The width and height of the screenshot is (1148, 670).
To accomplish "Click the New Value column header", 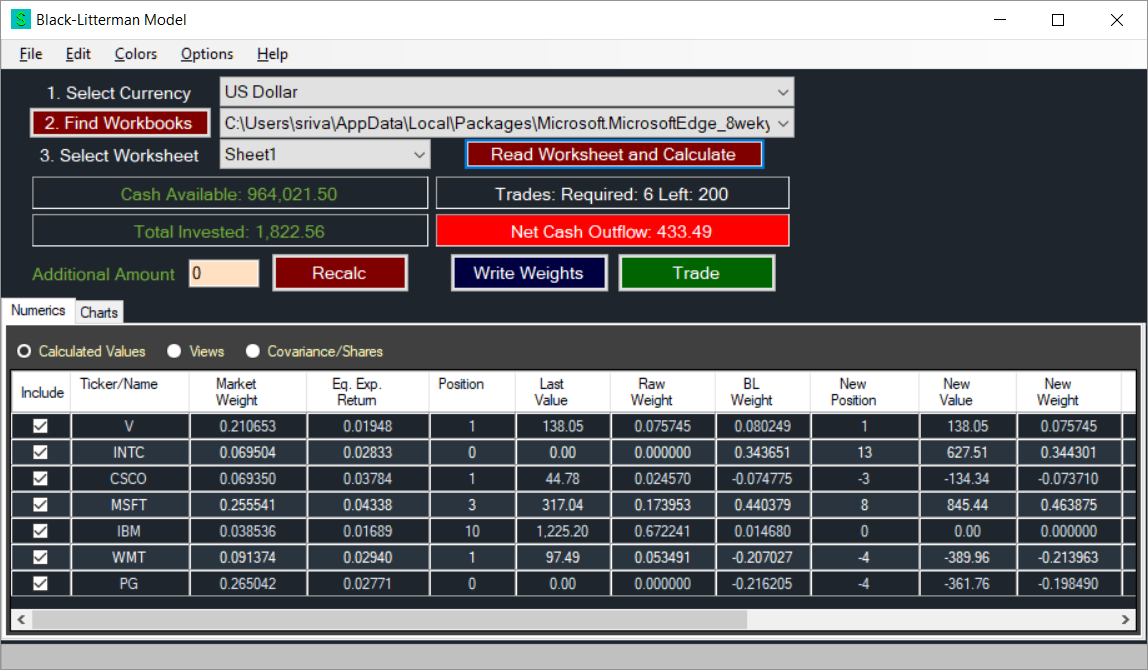I will 968,392.
